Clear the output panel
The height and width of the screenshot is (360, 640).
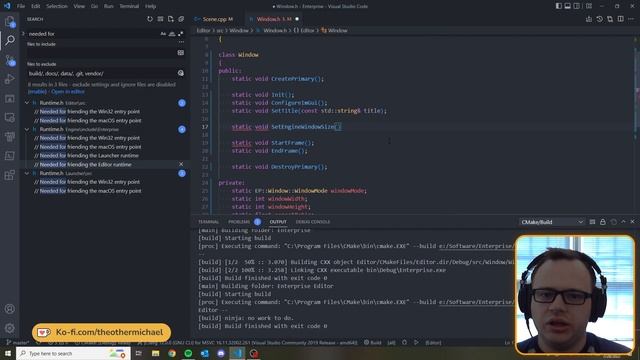tap(592, 222)
